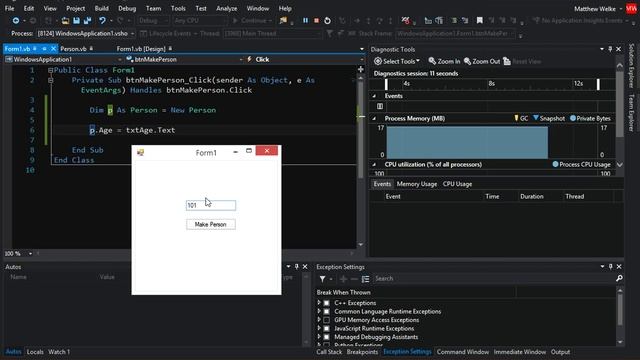Toggle Managed Debugging Assistants checkbox
Screen dimensions: 640x360
(327, 337)
